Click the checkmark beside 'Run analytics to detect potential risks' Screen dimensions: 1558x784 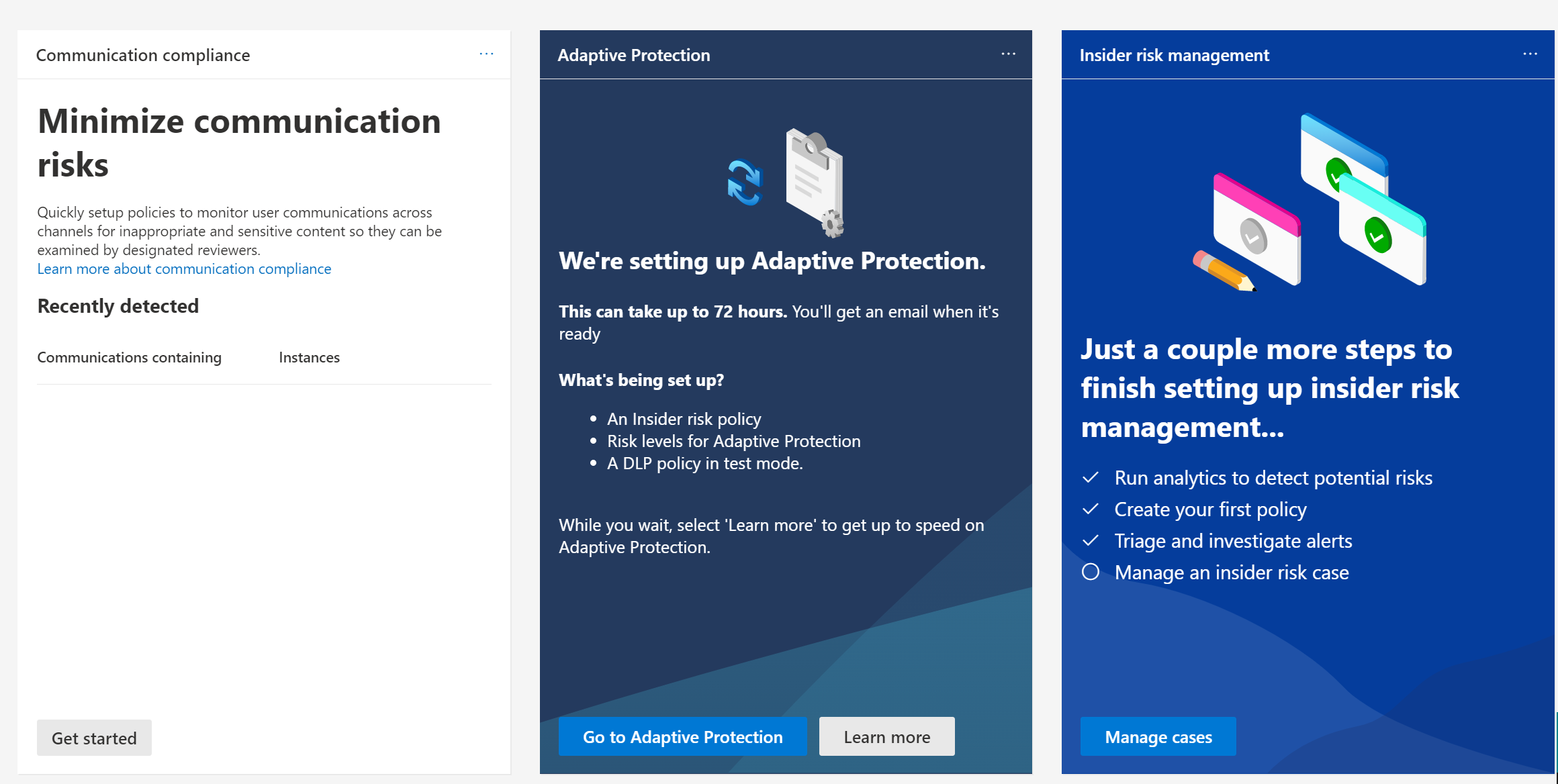tap(1091, 477)
